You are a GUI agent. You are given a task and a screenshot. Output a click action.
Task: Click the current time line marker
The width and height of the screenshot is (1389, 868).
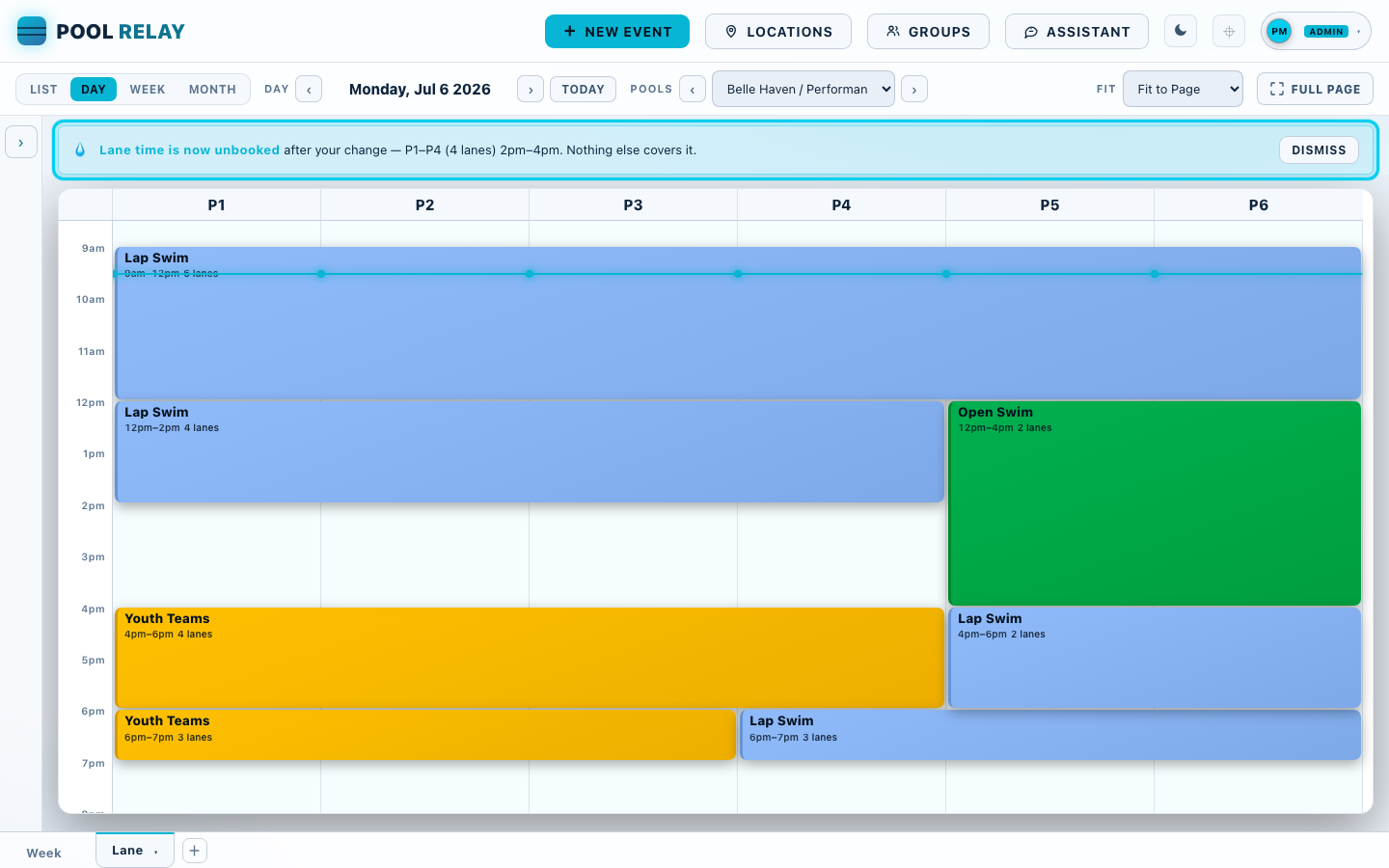(738, 274)
